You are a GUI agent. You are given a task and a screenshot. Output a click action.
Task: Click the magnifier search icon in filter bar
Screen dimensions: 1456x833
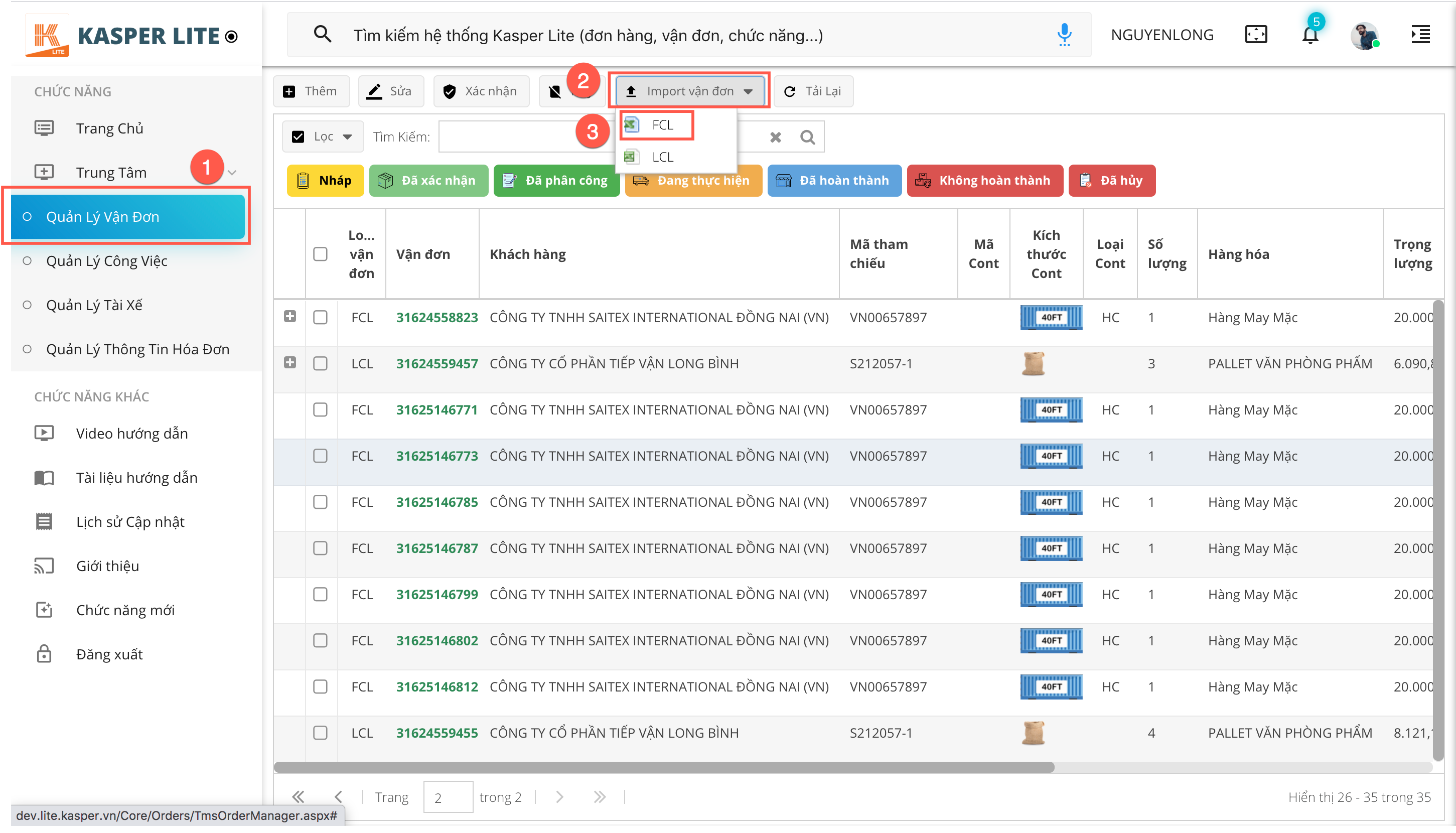tap(807, 137)
